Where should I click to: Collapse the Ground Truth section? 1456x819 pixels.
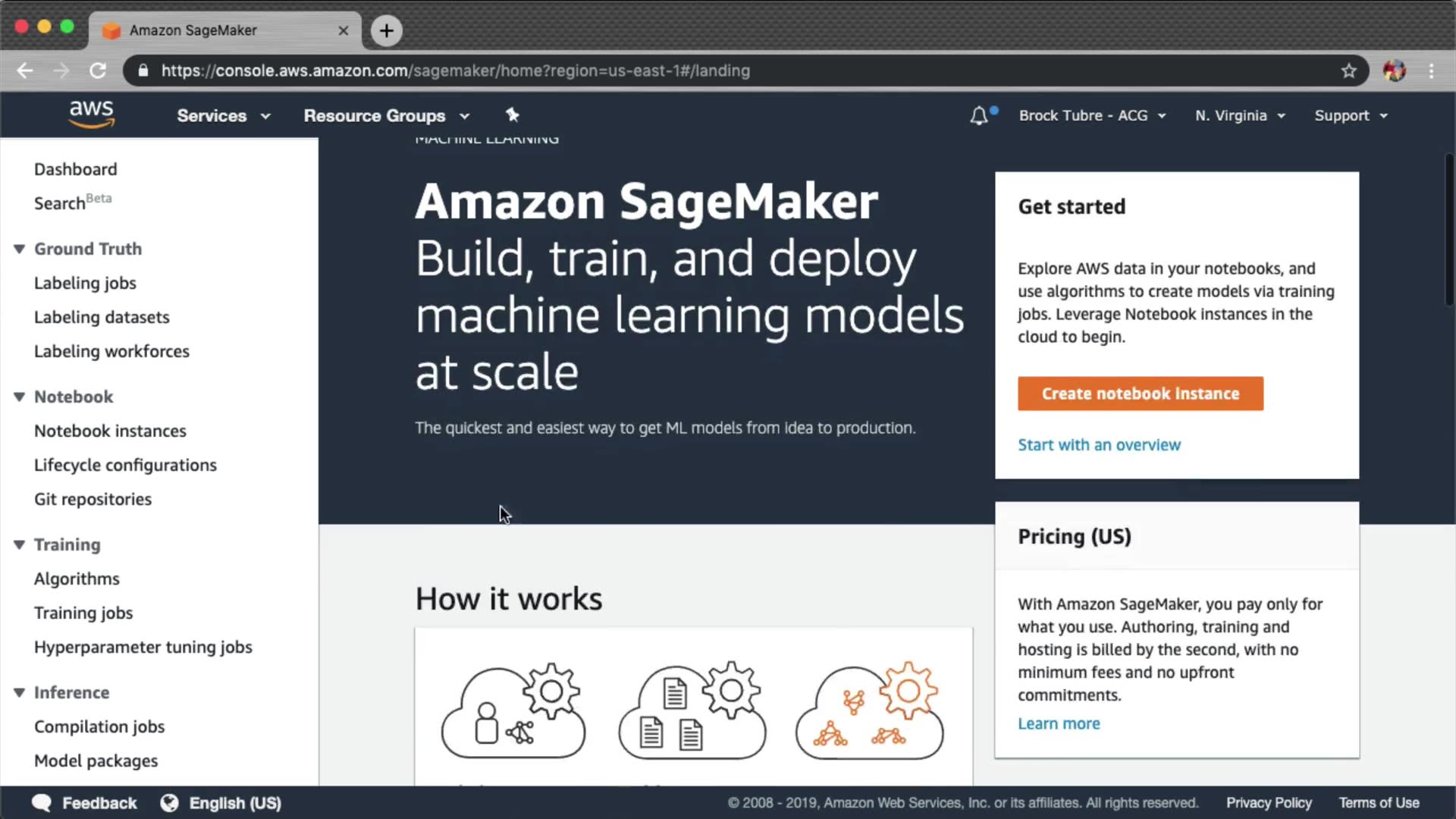point(20,249)
